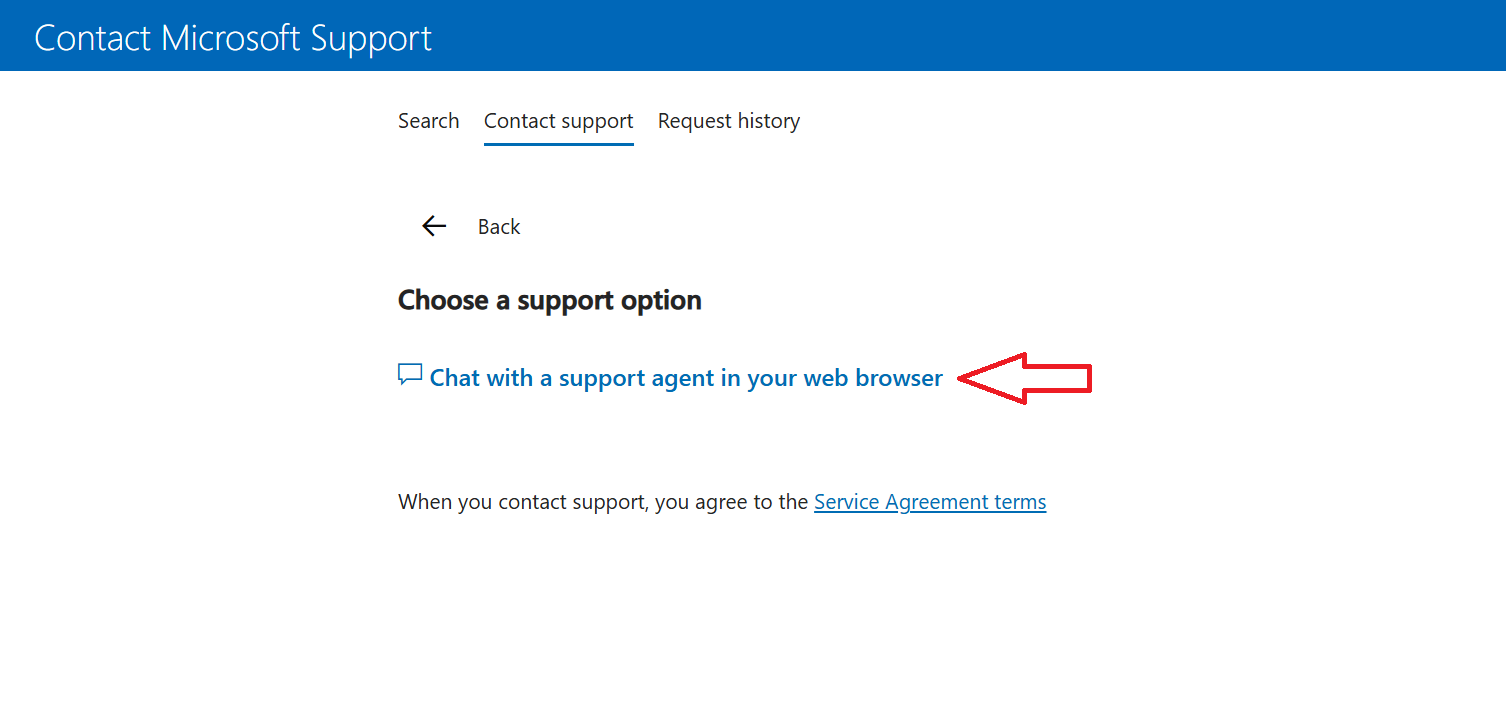Click the Contact Microsoft Support header
Screen dimensions: 1506x727
pos(233,37)
